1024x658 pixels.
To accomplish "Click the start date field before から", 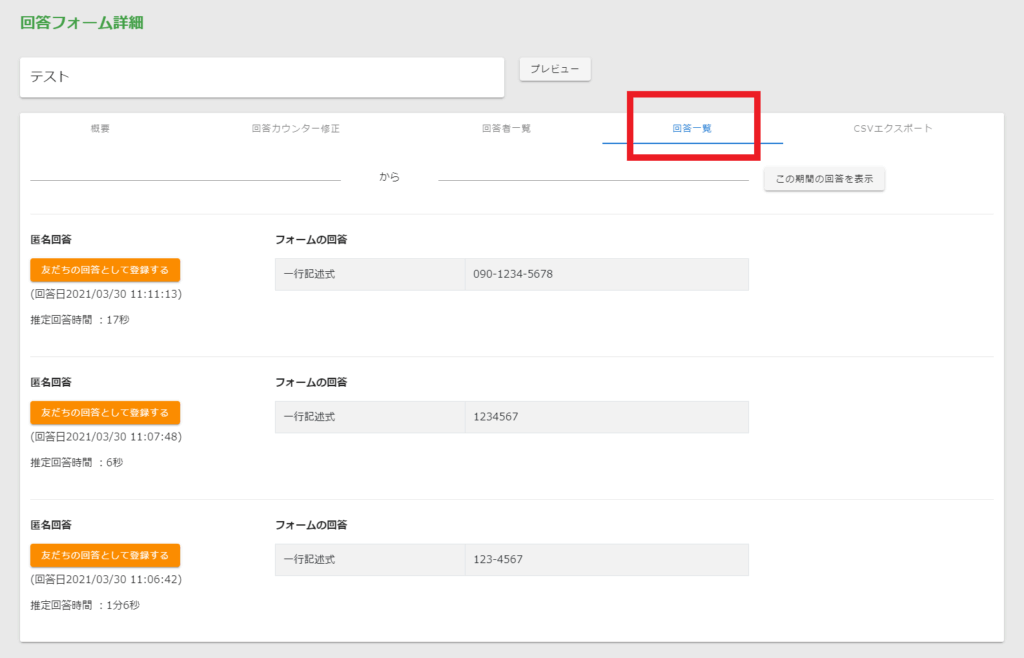I will tap(185, 172).
